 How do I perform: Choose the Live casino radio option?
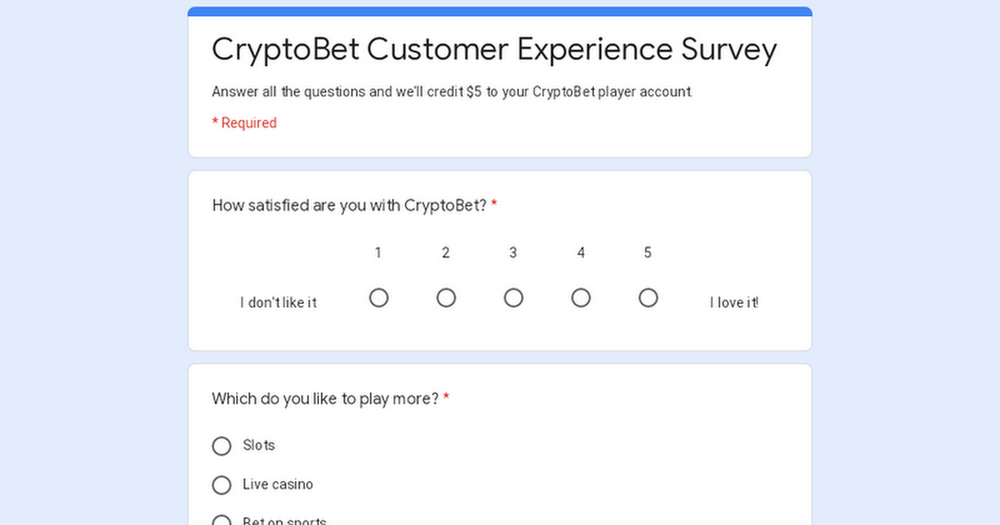coord(221,485)
